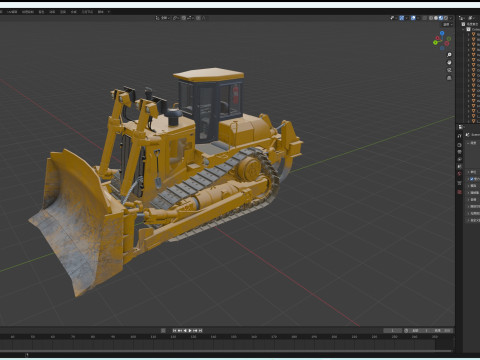Viewport: 480px width, 360px height.
Task: Open the Tool properties tab
Action: click(459, 136)
